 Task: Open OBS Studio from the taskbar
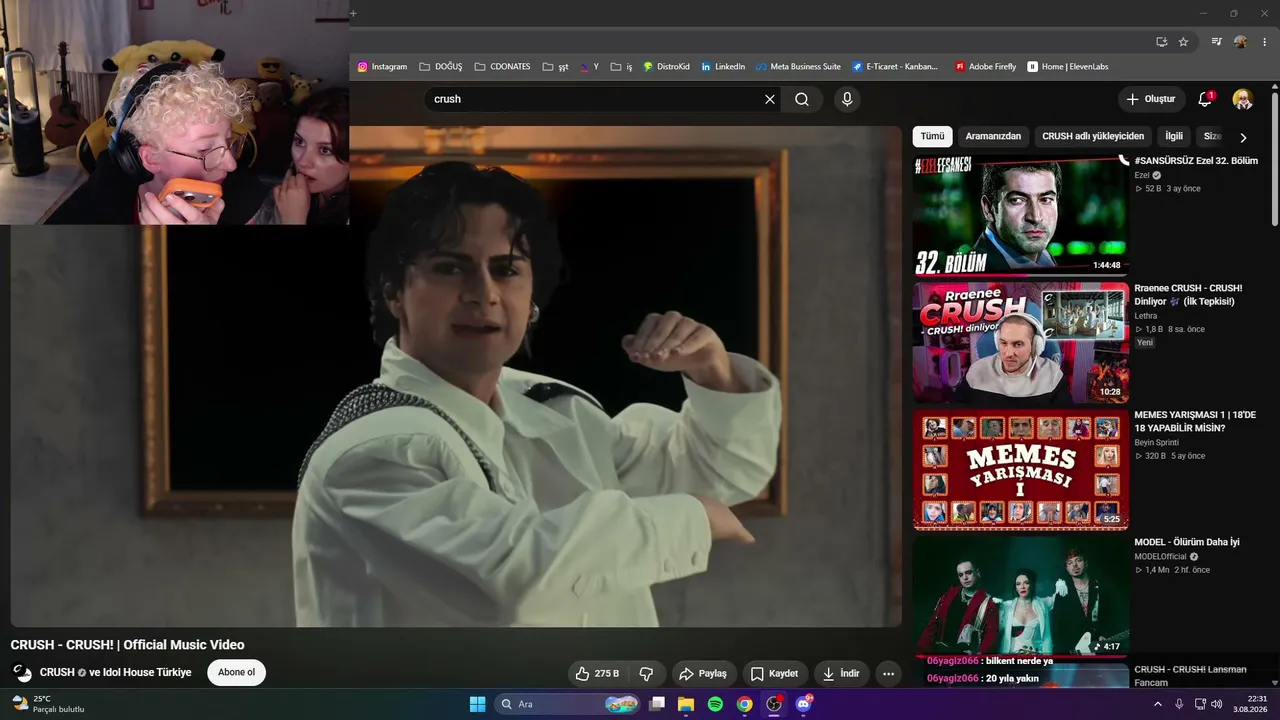click(x=774, y=704)
